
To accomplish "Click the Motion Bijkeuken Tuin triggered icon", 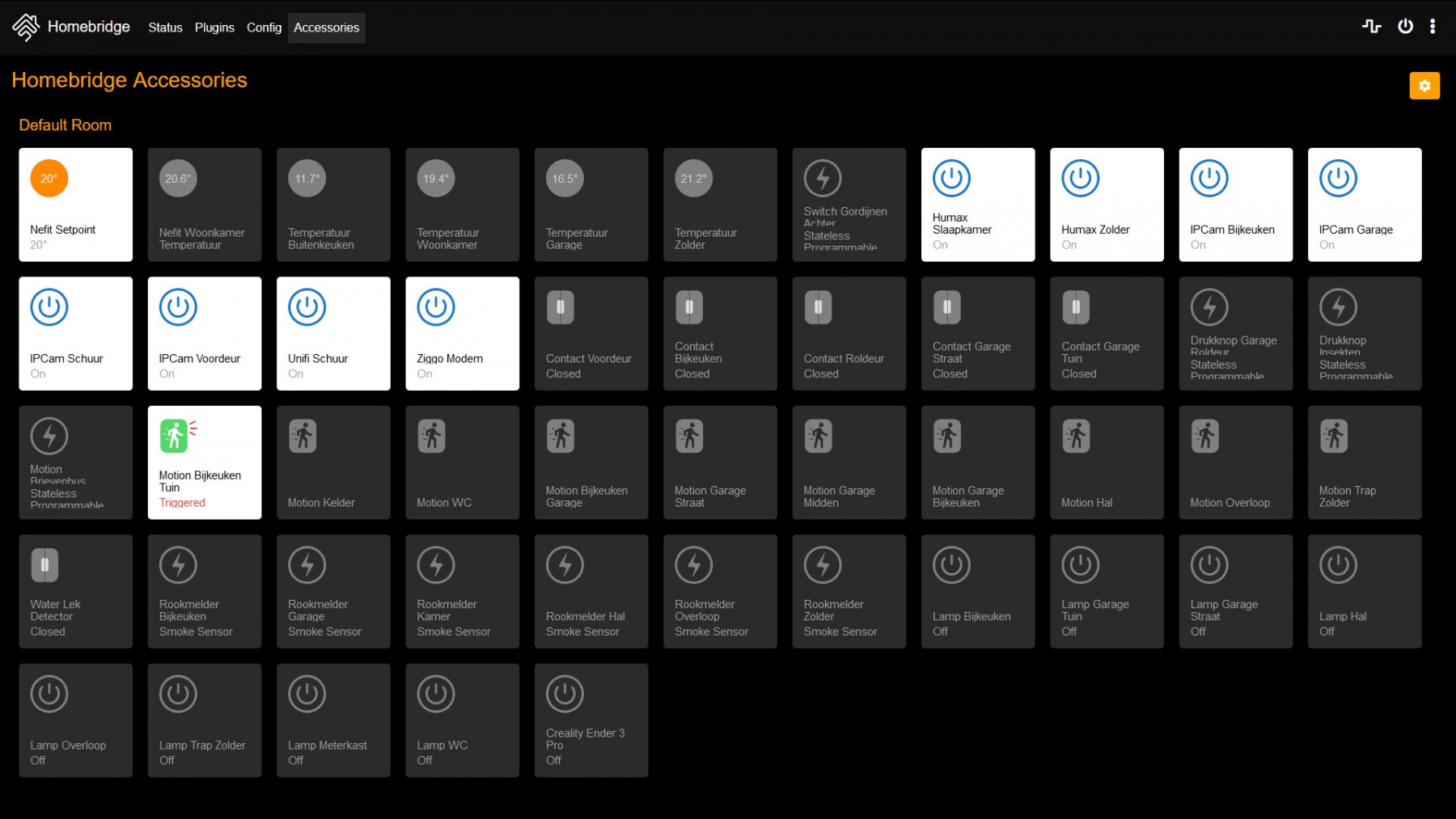I will point(176,436).
